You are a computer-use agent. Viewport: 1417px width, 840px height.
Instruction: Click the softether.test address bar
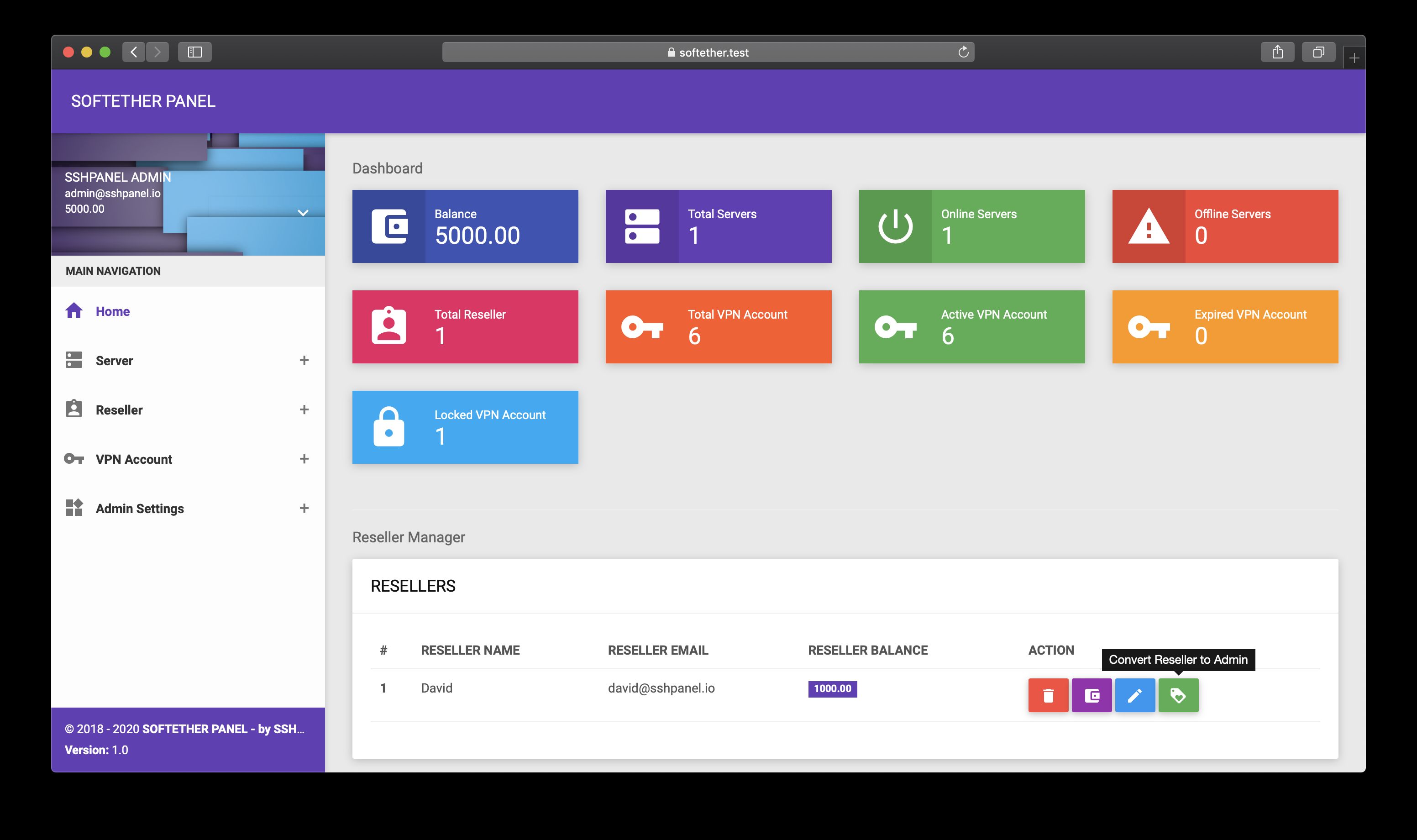(708, 52)
